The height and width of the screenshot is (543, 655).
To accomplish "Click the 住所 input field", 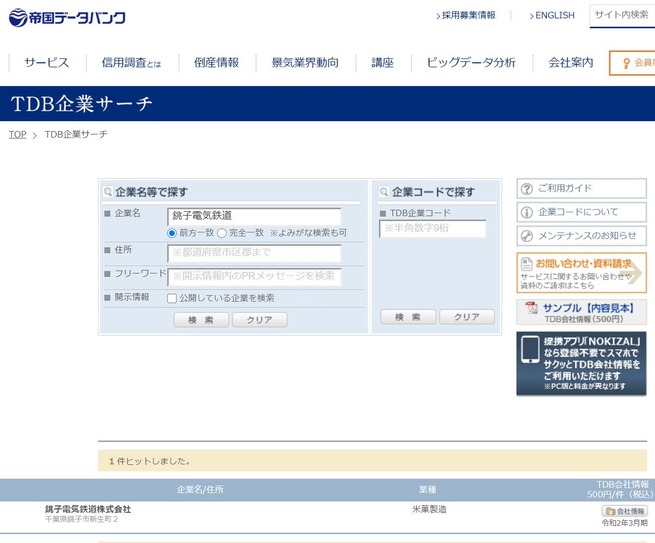I will pyautogui.click(x=254, y=253).
